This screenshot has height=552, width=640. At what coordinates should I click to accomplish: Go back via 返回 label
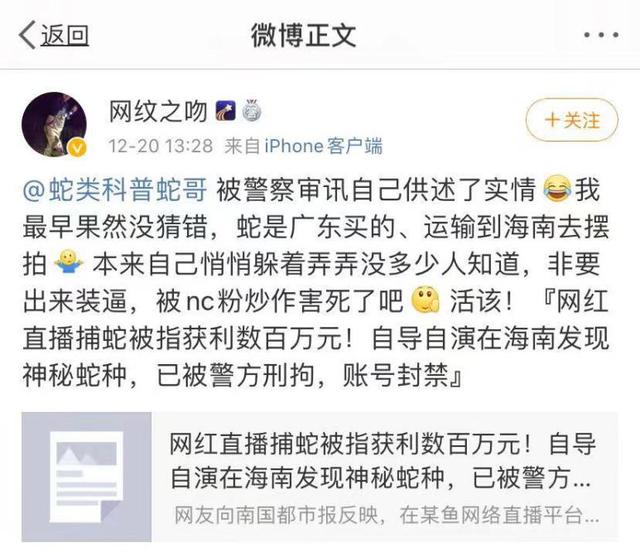[64, 35]
